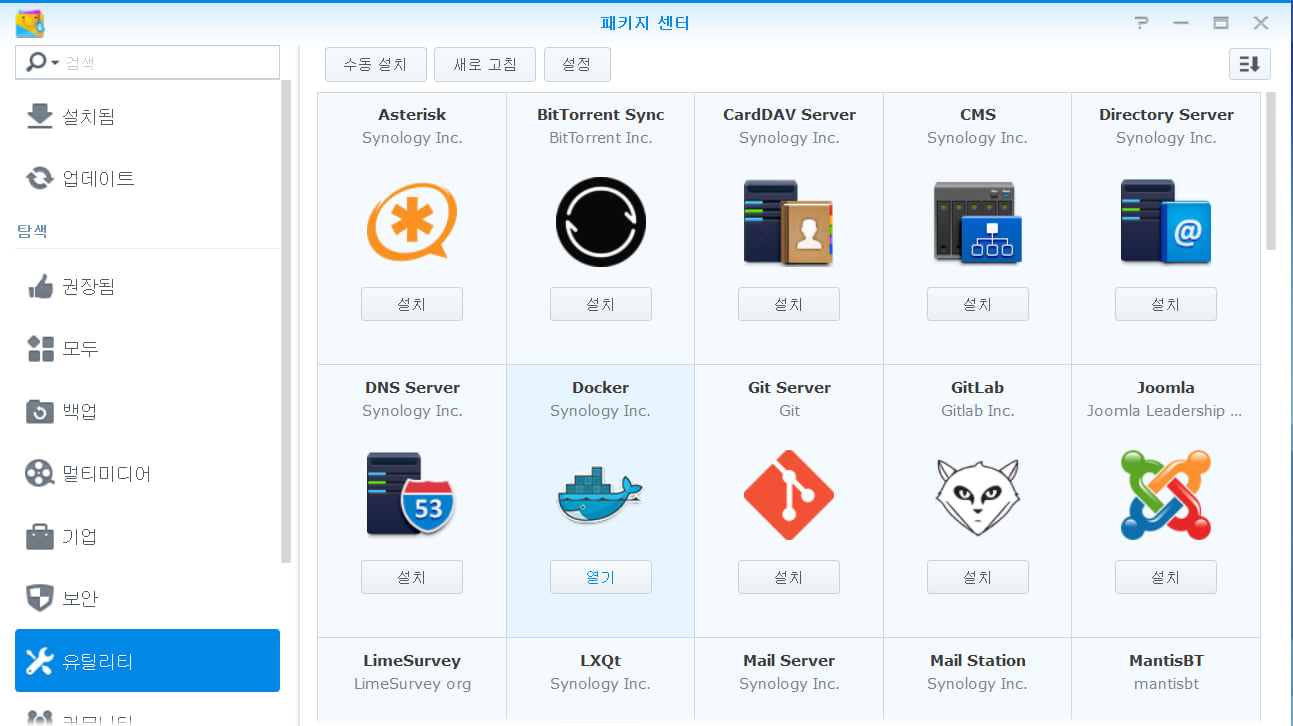This screenshot has height=726, width=1293.
Task: Open the Git Server package icon
Action: click(x=789, y=494)
